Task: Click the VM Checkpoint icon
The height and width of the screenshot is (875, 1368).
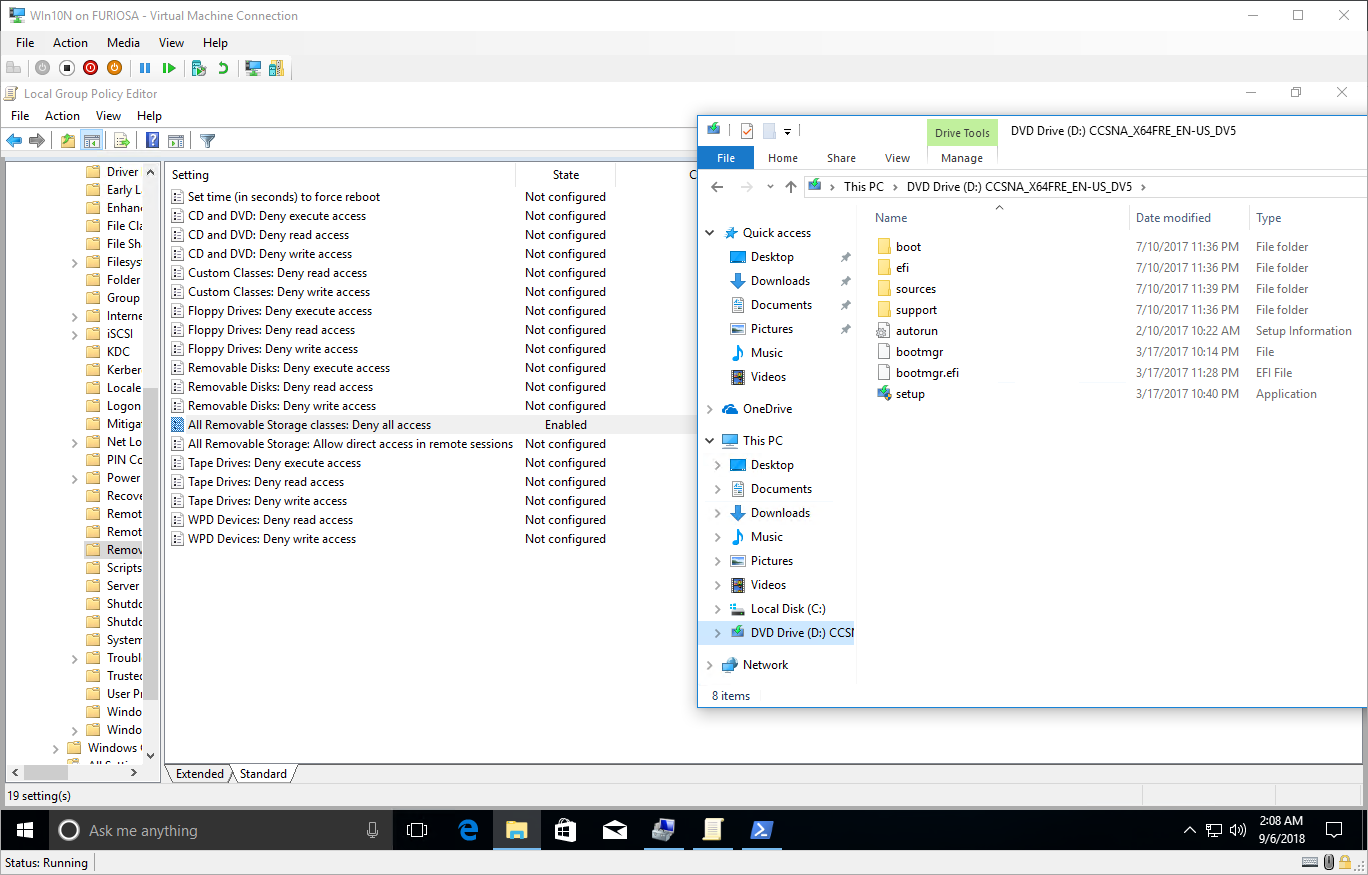Action: pyautogui.click(x=199, y=68)
